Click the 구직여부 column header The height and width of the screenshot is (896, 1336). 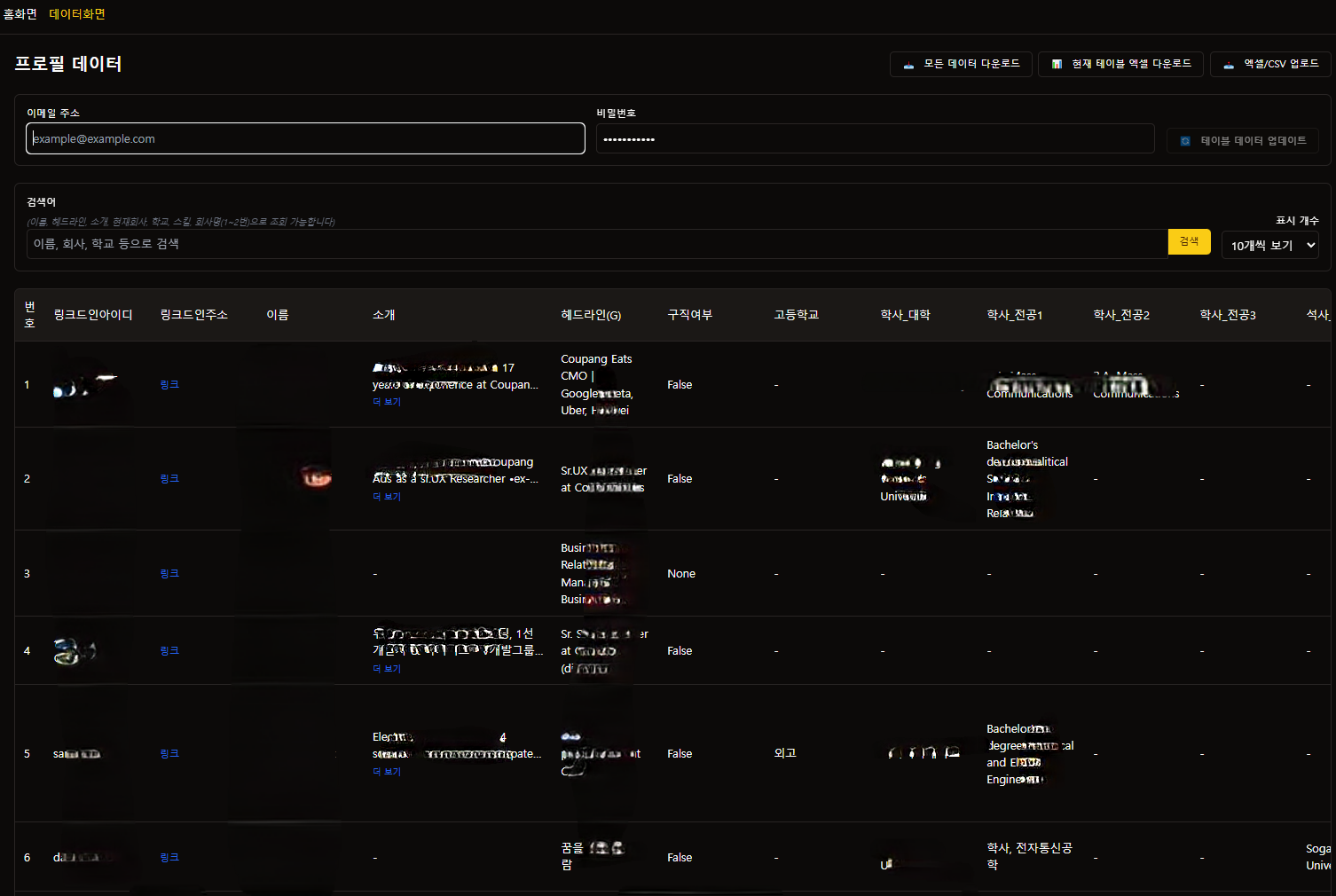[689, 315]
